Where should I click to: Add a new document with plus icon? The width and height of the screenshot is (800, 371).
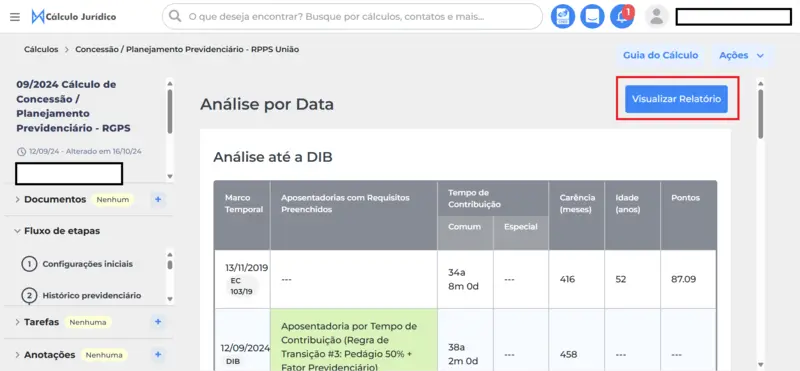click(158, 200)
